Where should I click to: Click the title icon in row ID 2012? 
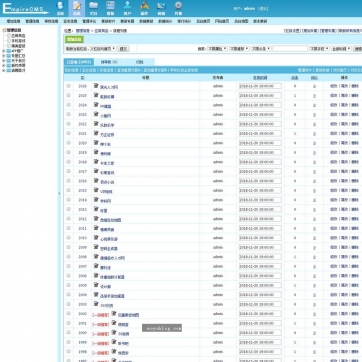point(96,219)
